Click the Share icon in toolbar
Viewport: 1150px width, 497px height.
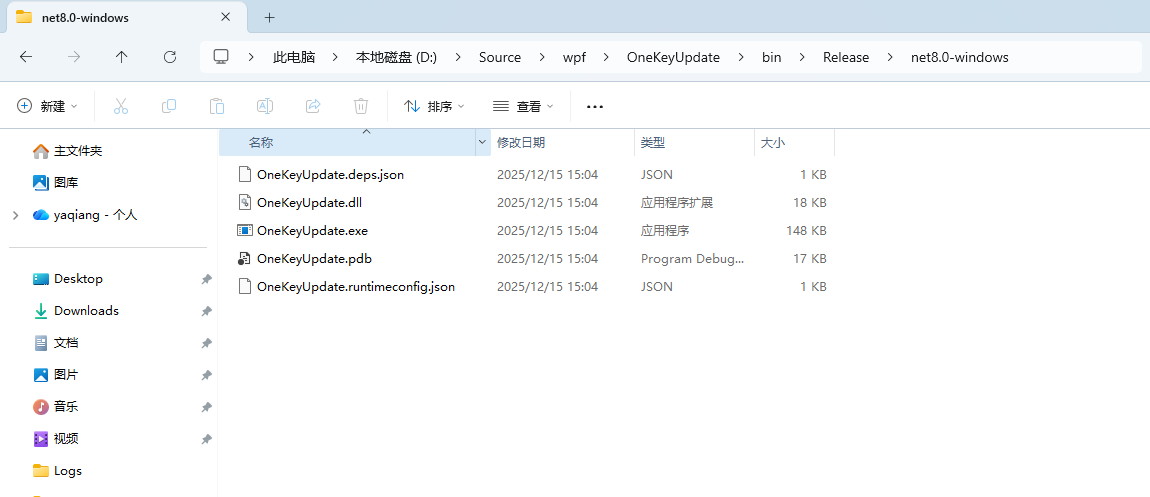[313, 106]
